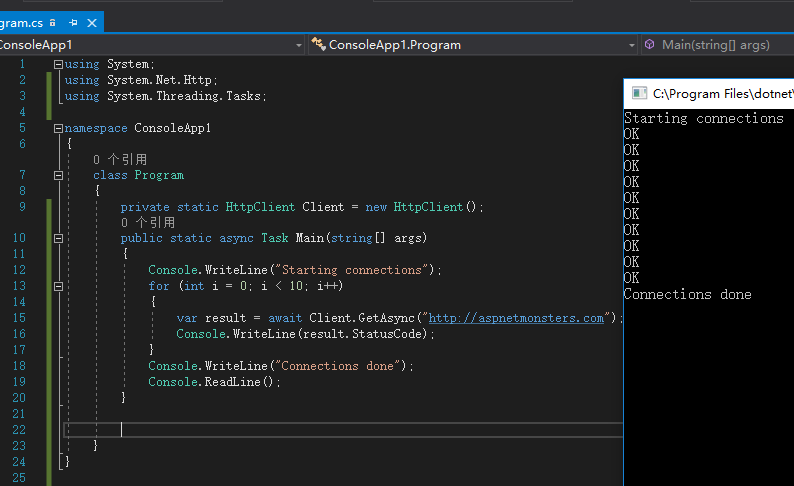Click the method cube icon beside Main(string[] args)
Image resolution: width=794 pixels, height=486 pixels.
tap(650, 45)
